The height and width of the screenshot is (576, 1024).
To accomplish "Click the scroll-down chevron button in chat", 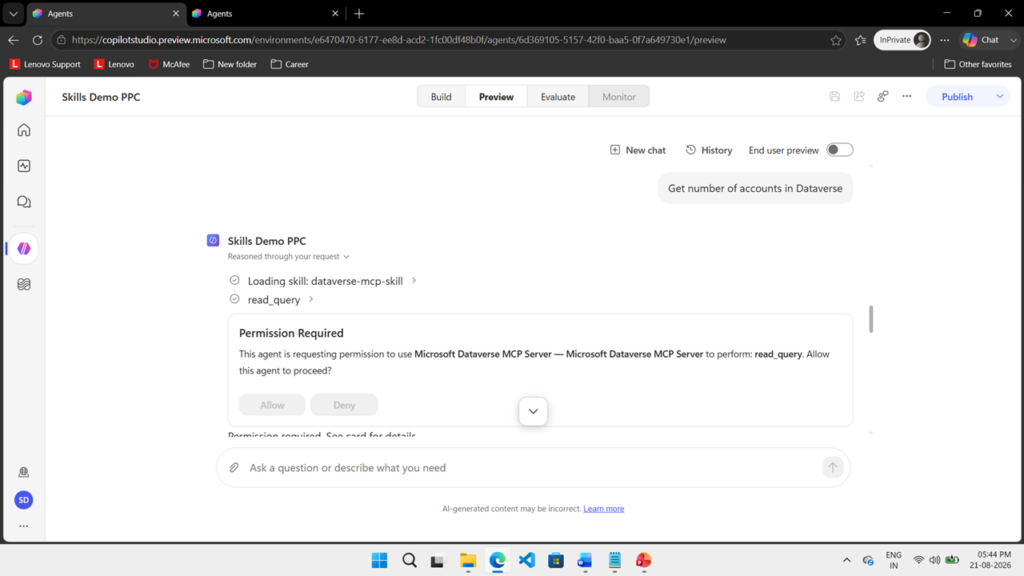I will (x=533, y=411).
